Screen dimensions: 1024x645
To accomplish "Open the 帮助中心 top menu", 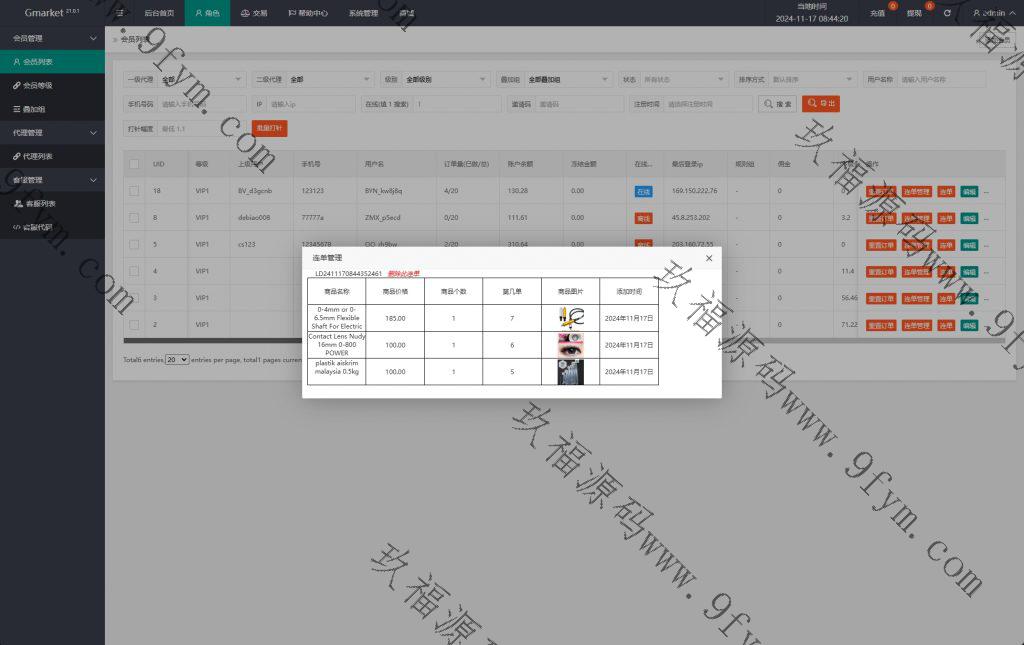I will click(x=307, y=13).
